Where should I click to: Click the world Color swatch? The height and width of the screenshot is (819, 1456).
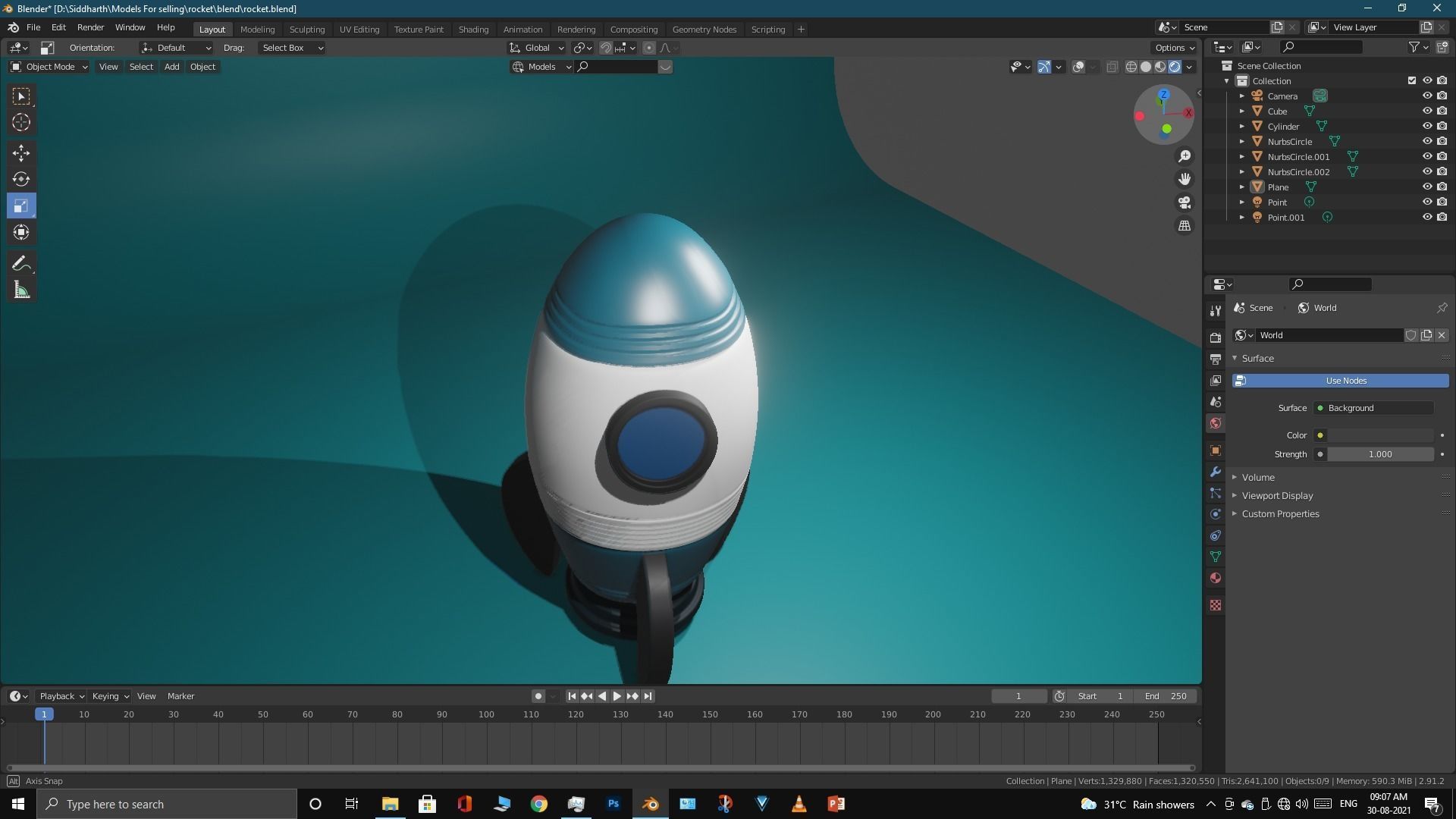coord(1379,435)
